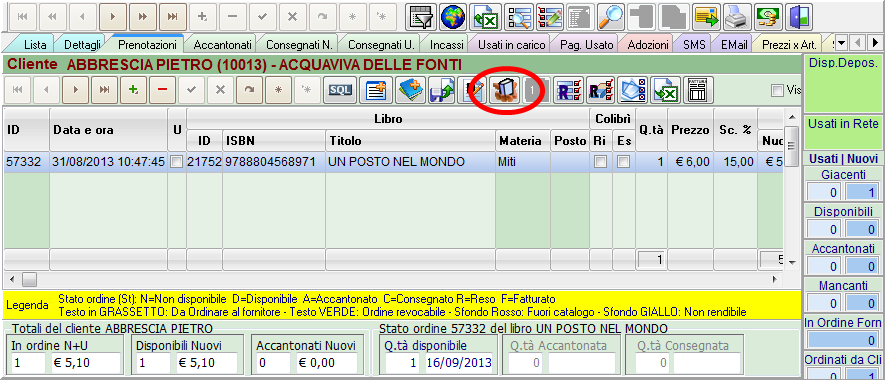Click the hand holding book delivery icon

point(505,90)
